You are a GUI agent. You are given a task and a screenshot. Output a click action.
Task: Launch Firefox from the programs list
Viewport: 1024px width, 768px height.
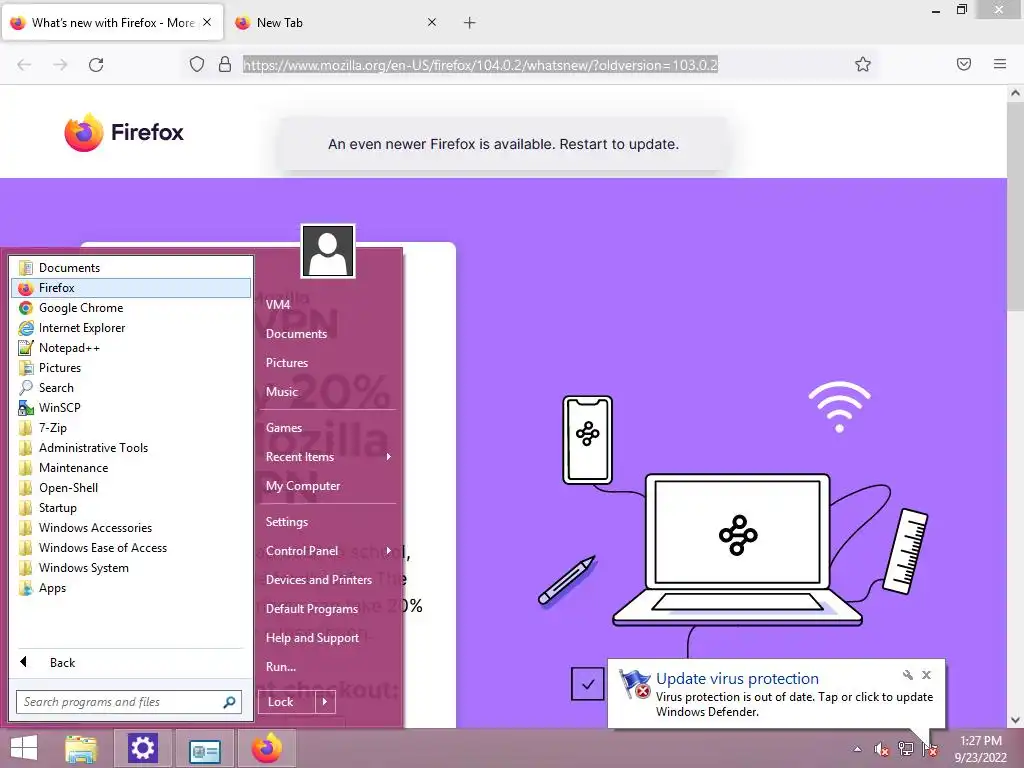[131, 288]
